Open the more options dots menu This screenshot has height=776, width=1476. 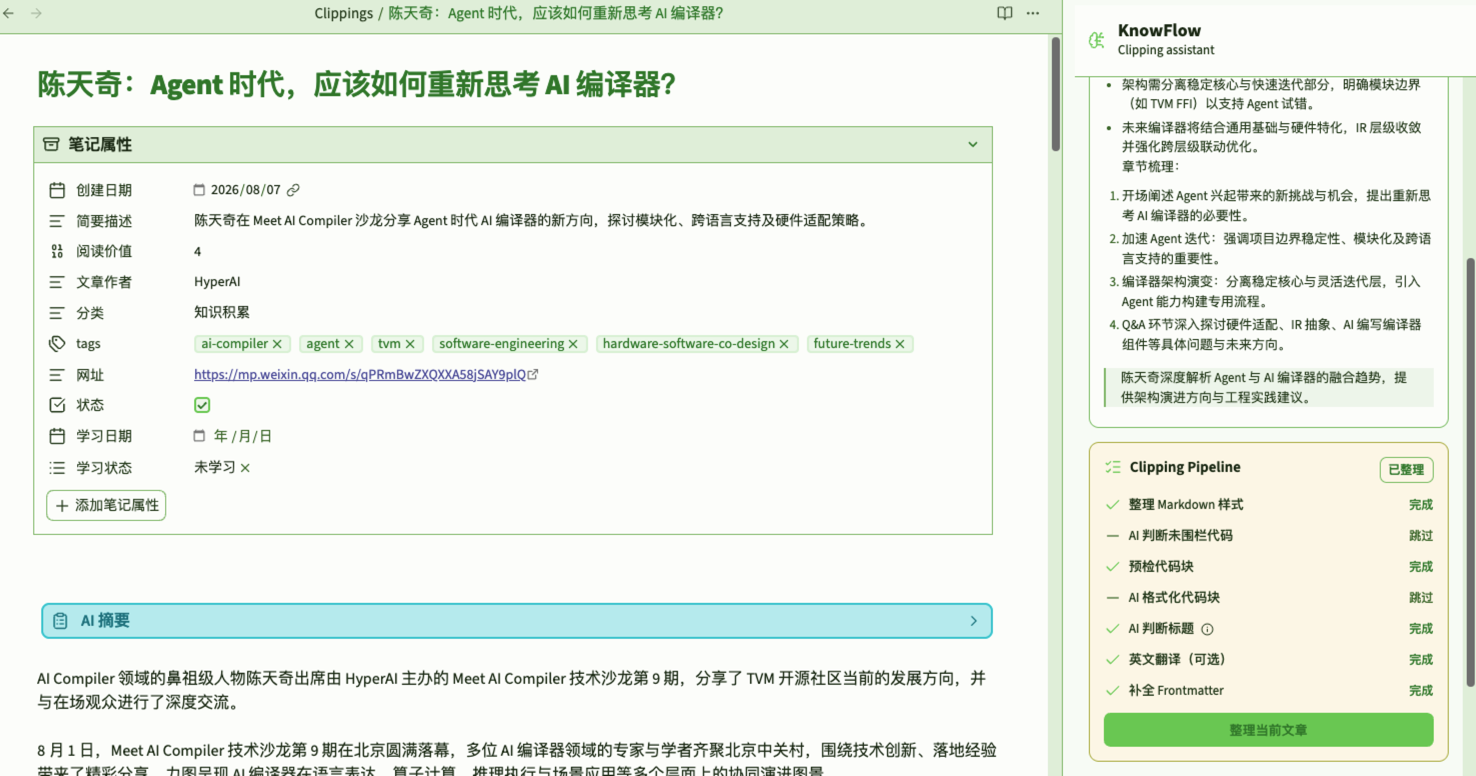pos(1032,13)
